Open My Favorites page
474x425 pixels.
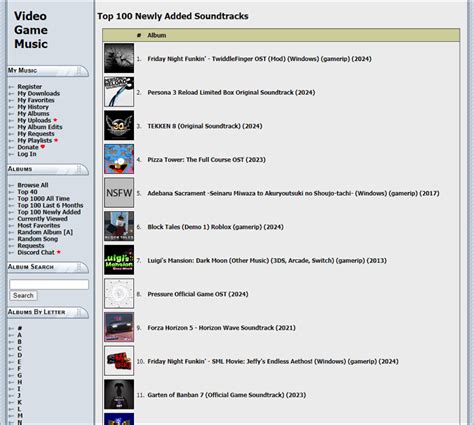coord(36,100)
